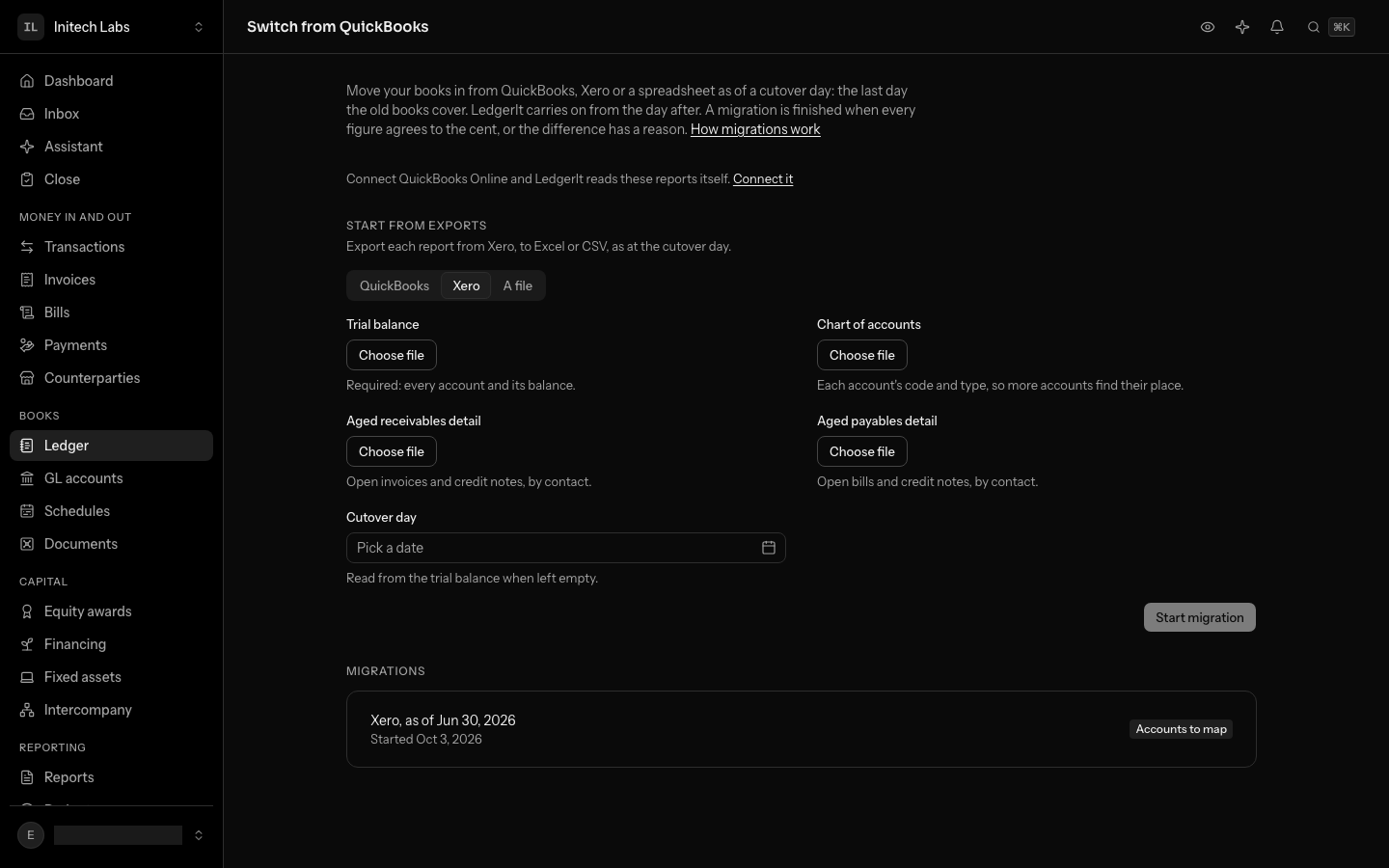
Task: Open notifications bell icon
Action: (x=1276, y=27)
